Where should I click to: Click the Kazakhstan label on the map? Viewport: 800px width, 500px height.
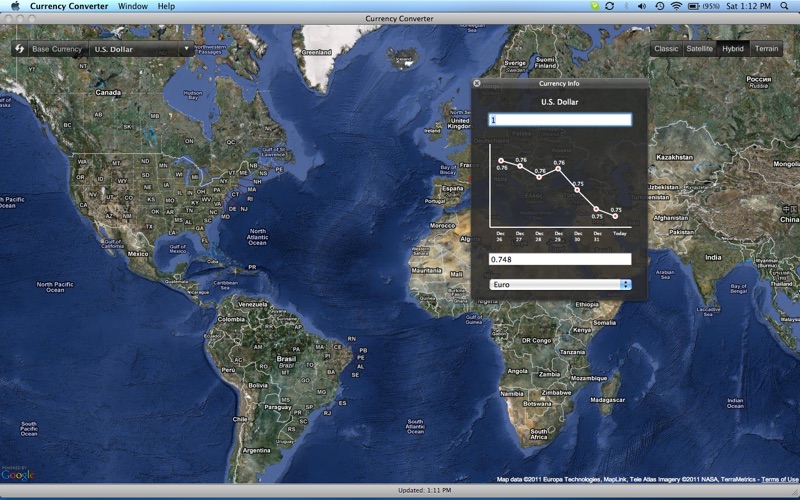click(674, 157)
